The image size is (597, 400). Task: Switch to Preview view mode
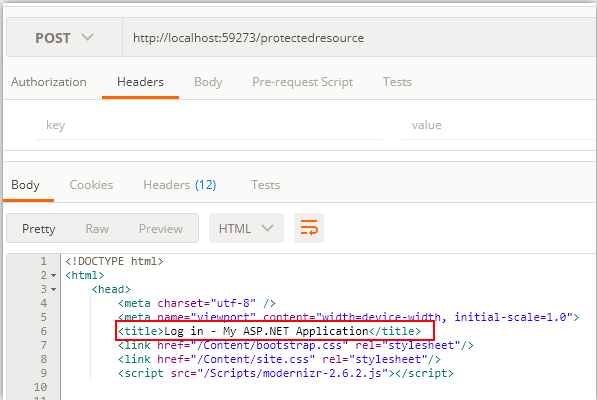tap(161, 228)
